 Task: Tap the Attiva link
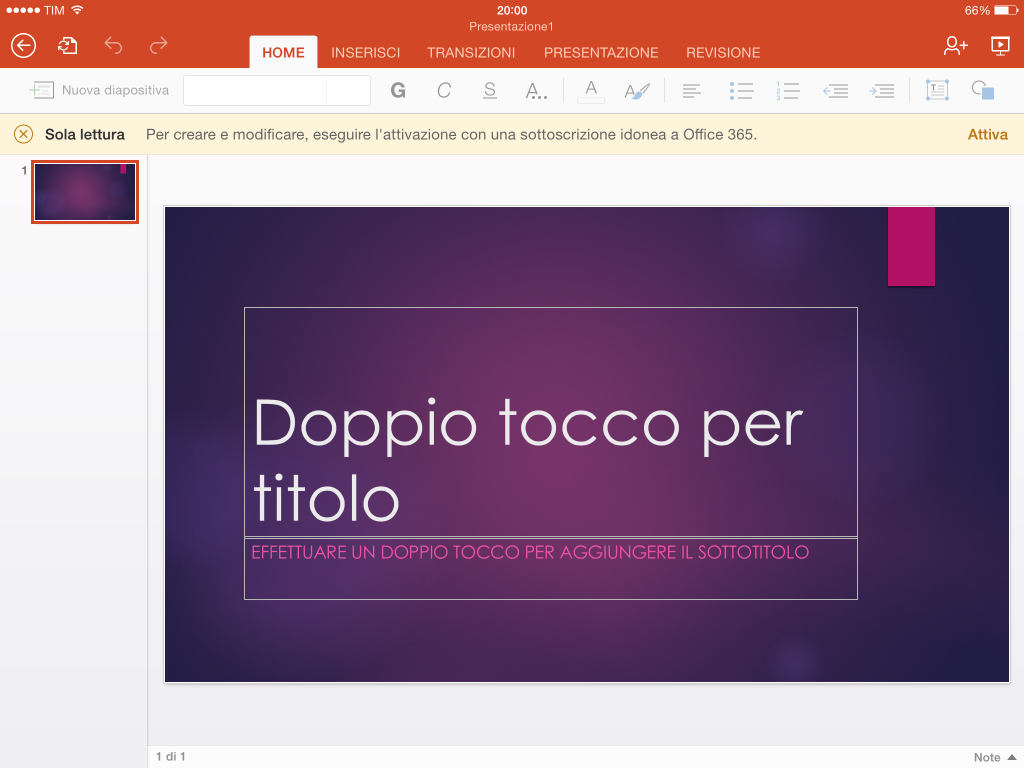pos(987,135)
